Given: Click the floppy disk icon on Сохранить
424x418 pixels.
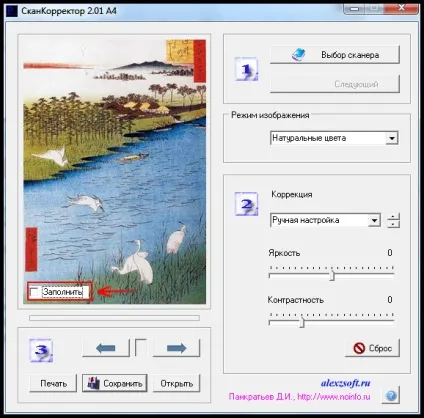Looking at the screenshot, I should point(94,383).
